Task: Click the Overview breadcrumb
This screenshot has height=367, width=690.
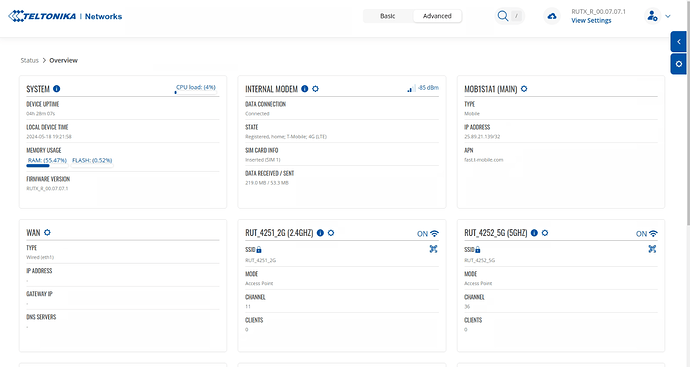Action: 63,60
